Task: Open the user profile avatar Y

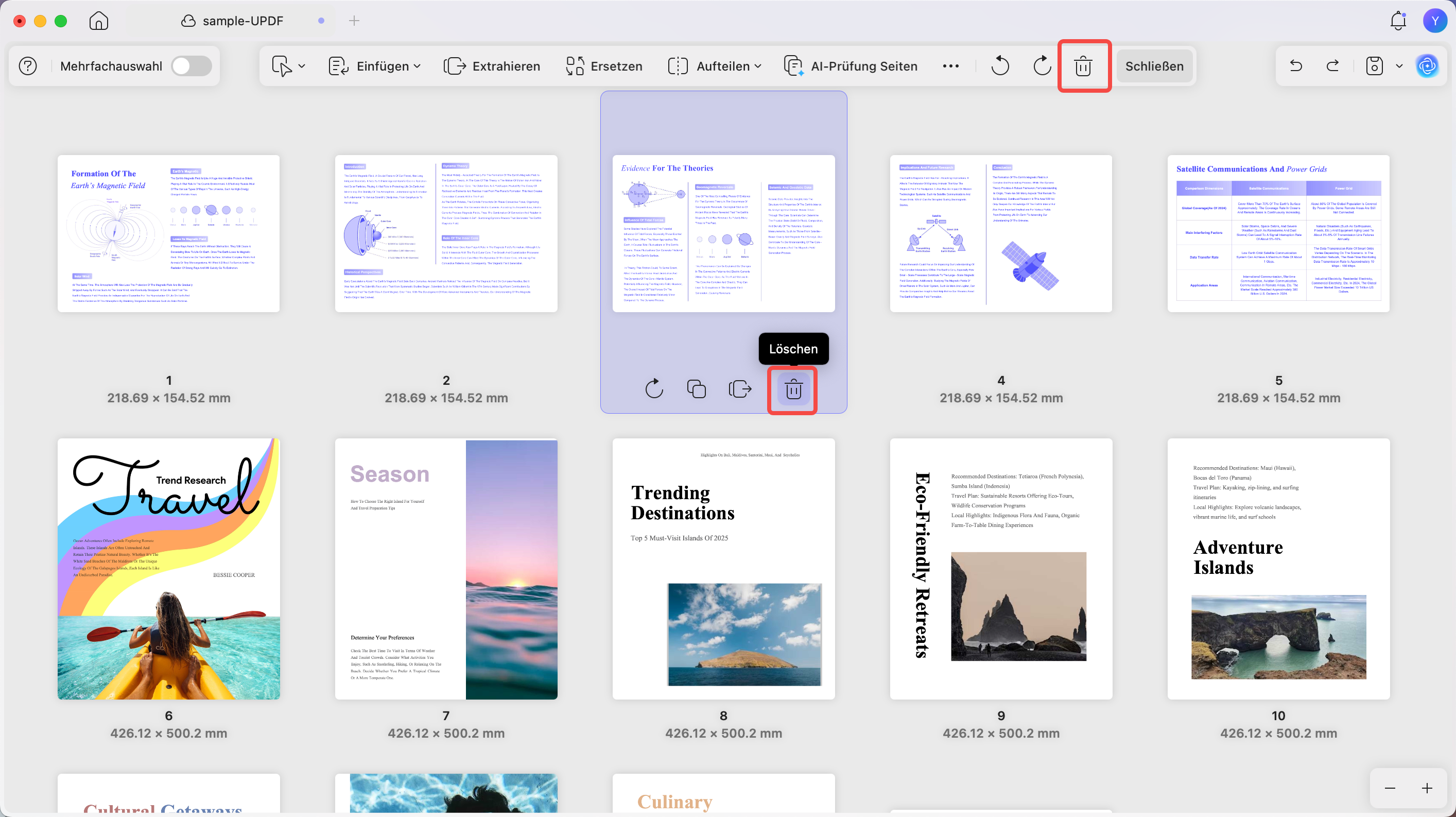Action: 1434,21
